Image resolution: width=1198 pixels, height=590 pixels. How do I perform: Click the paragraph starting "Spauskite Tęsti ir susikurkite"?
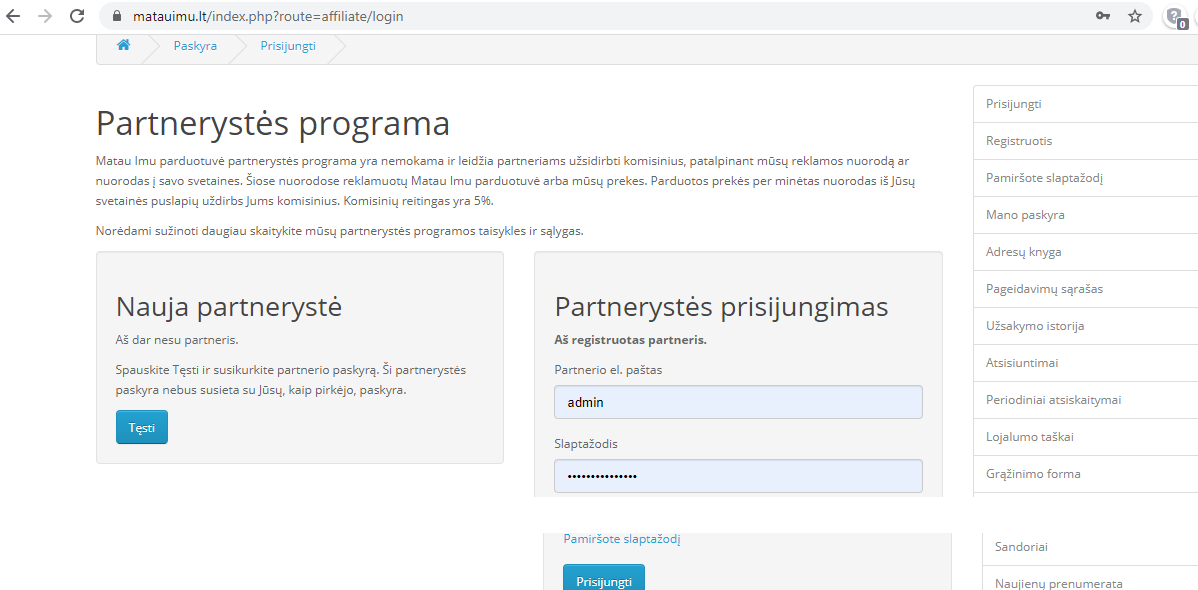click(x=291, y=380)
